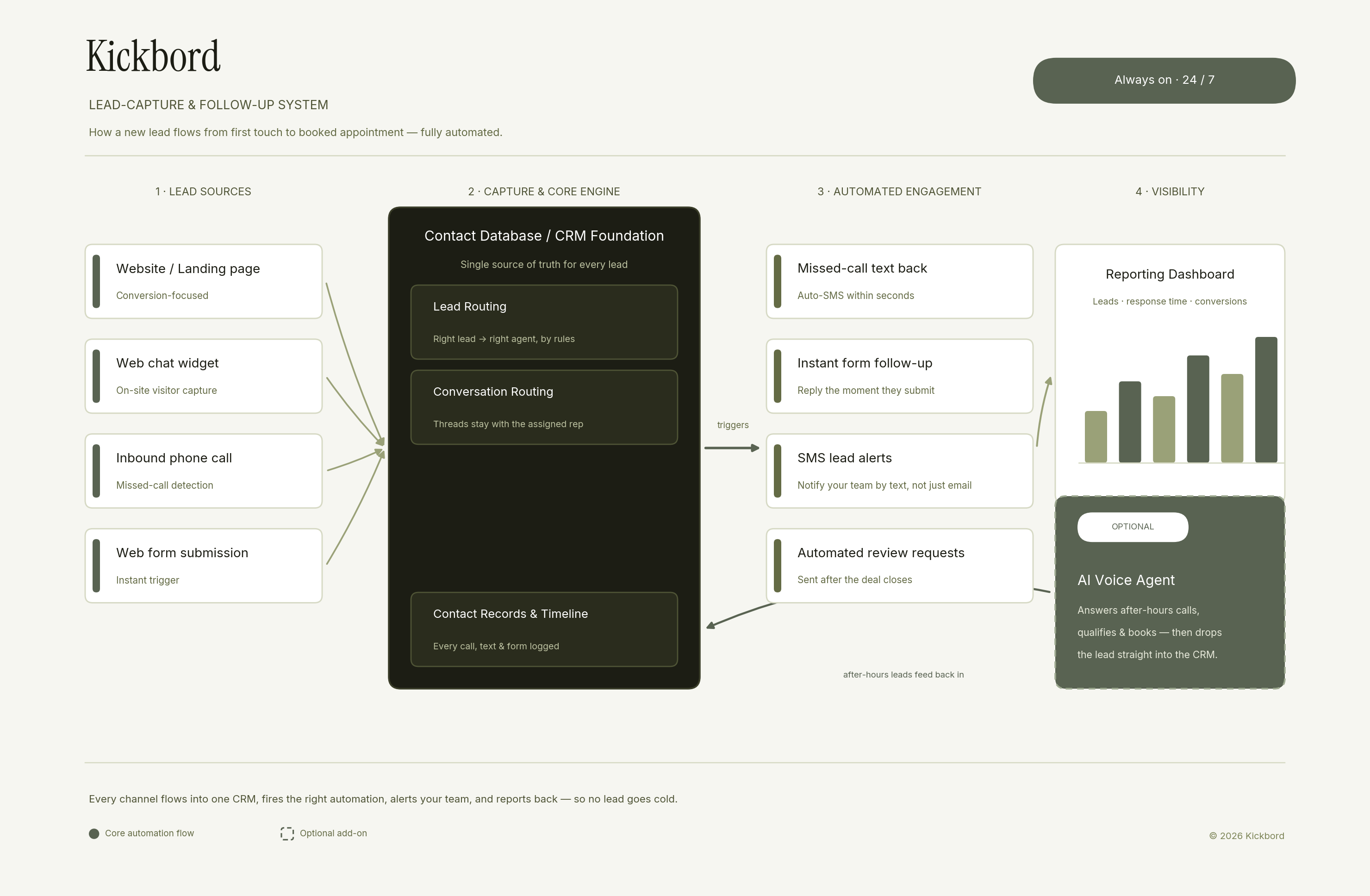Viewport: 1370px width, 896px height.
Task: Click 'Sent after the deal closes' subtext
Action: coord(854,580)
